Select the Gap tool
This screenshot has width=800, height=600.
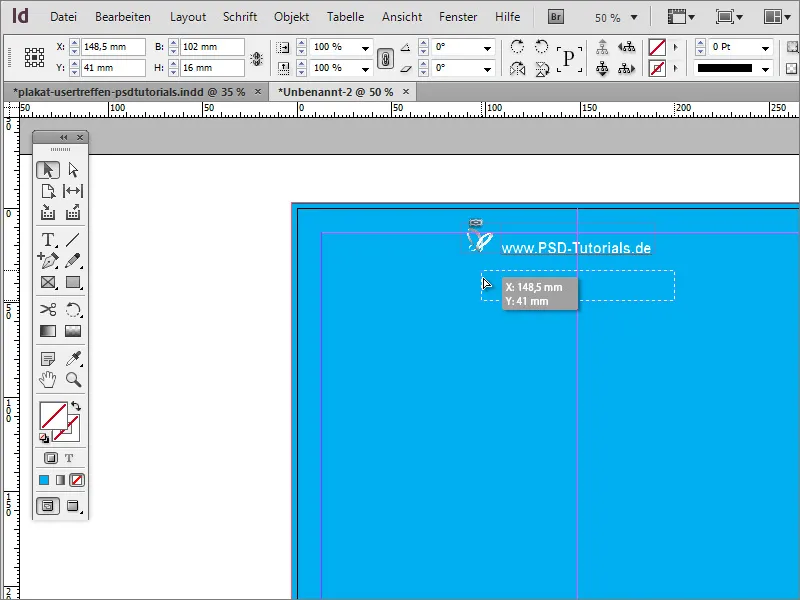click(x=73, y=191)
